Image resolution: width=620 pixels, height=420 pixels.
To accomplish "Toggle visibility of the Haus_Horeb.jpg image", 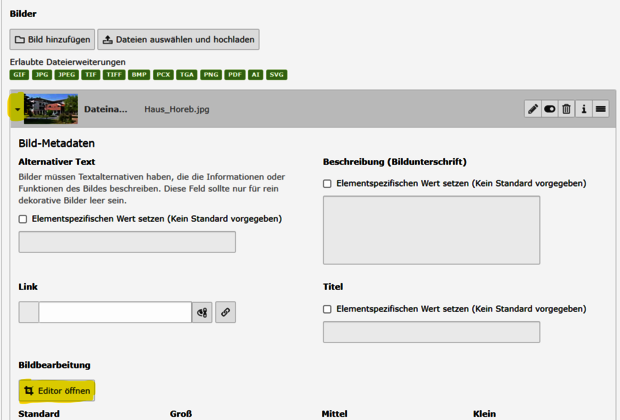I will [550, 109].
